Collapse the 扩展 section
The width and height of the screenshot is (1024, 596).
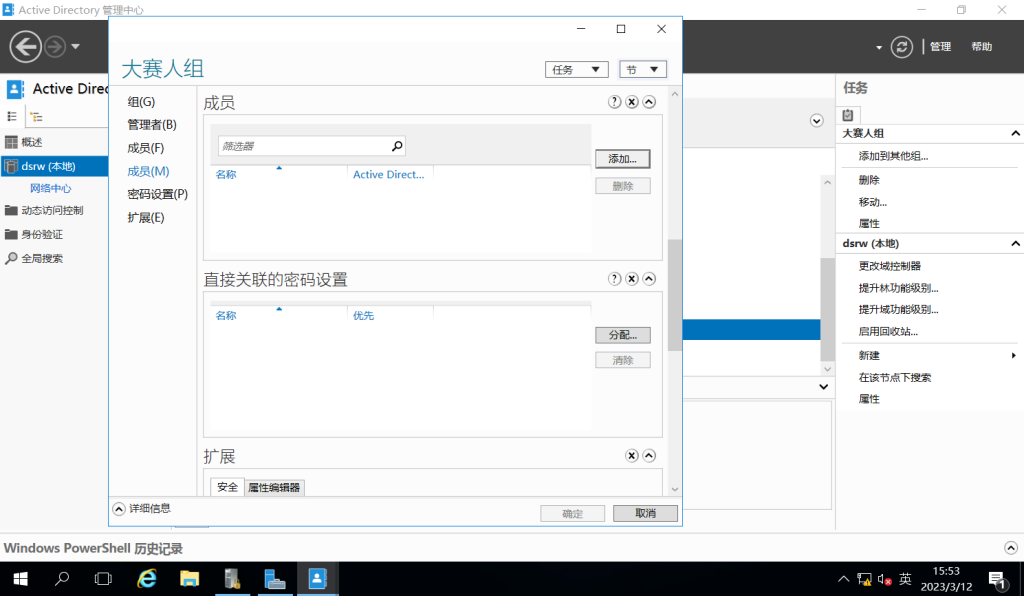point(648,456)
